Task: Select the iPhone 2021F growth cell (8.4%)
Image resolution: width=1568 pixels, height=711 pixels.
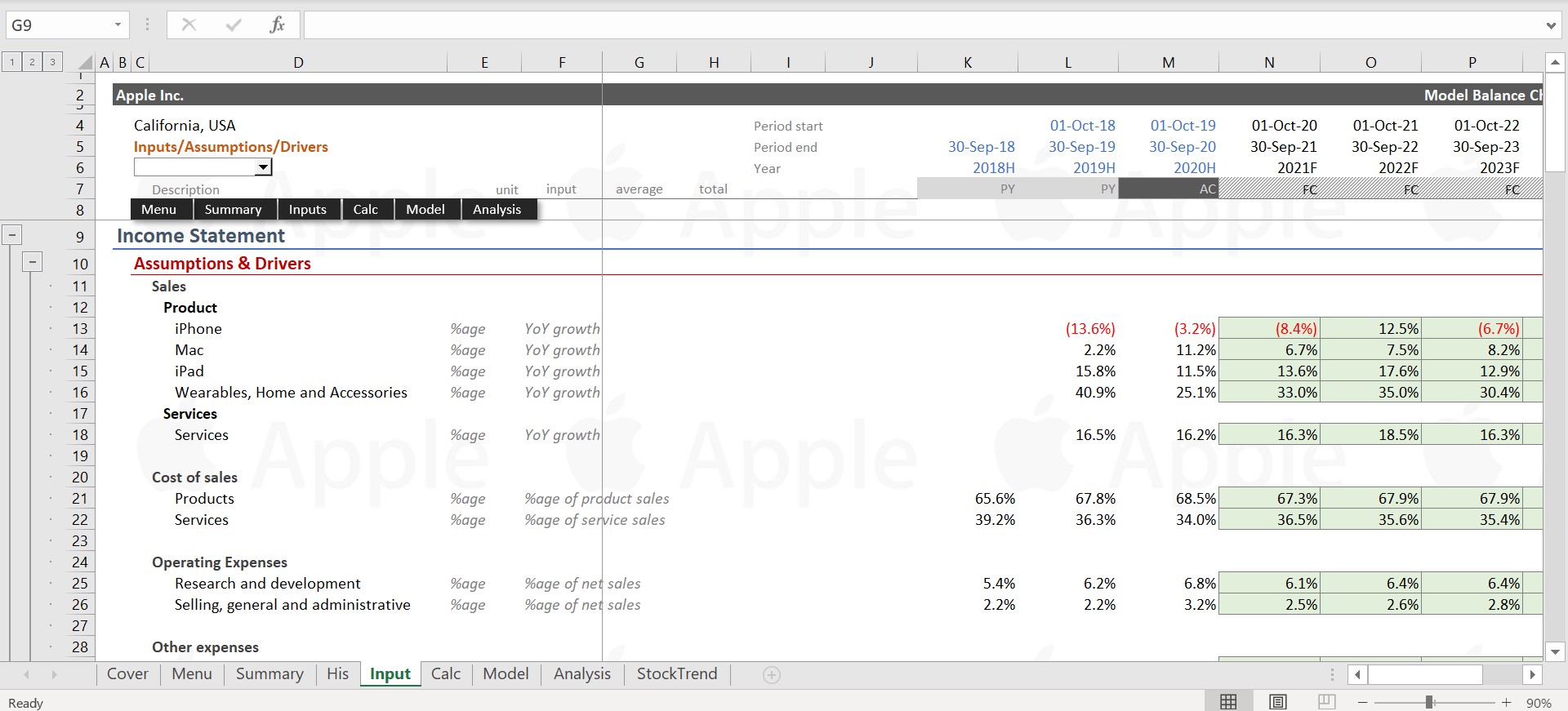Action: click(x=1269, y=329)
